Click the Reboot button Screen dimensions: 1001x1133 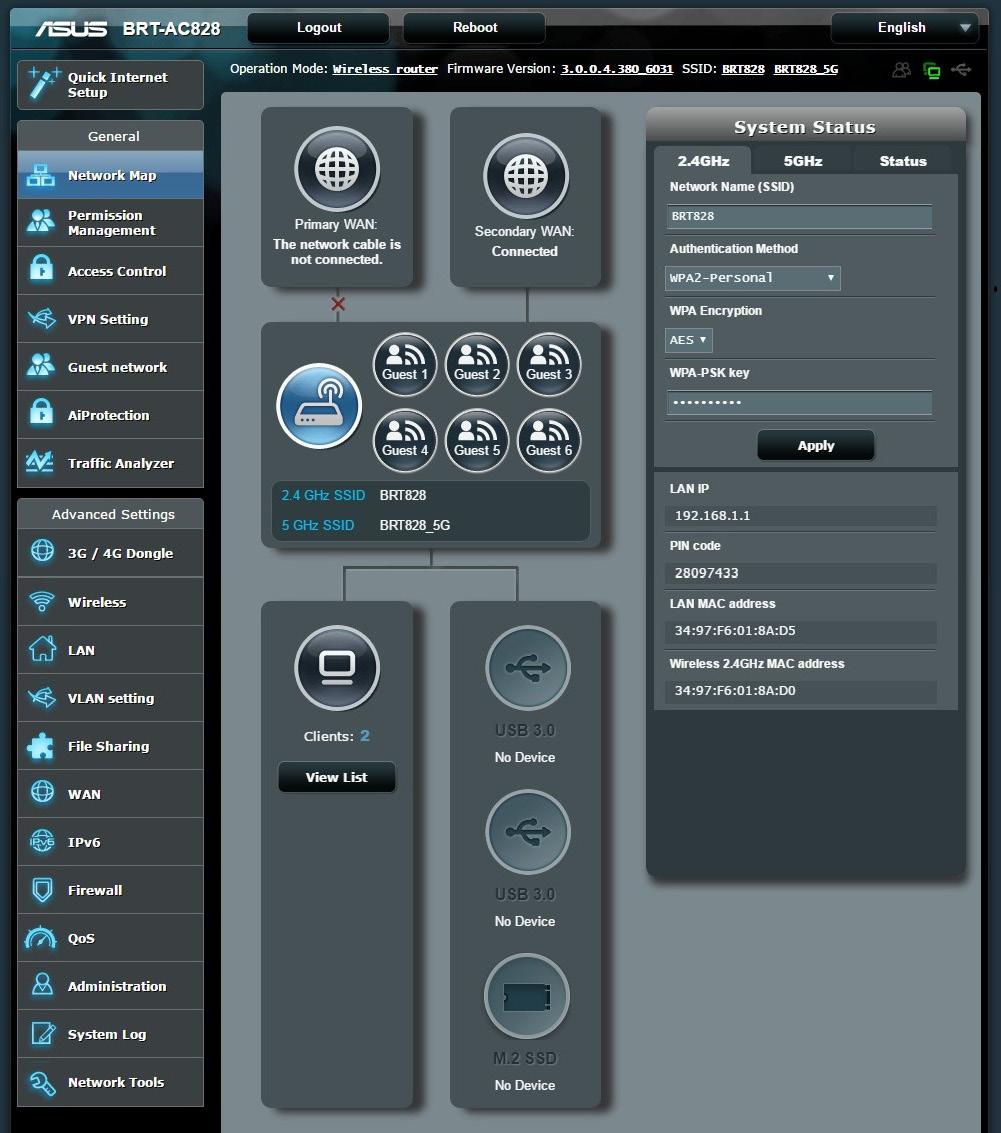pos(474,27)
